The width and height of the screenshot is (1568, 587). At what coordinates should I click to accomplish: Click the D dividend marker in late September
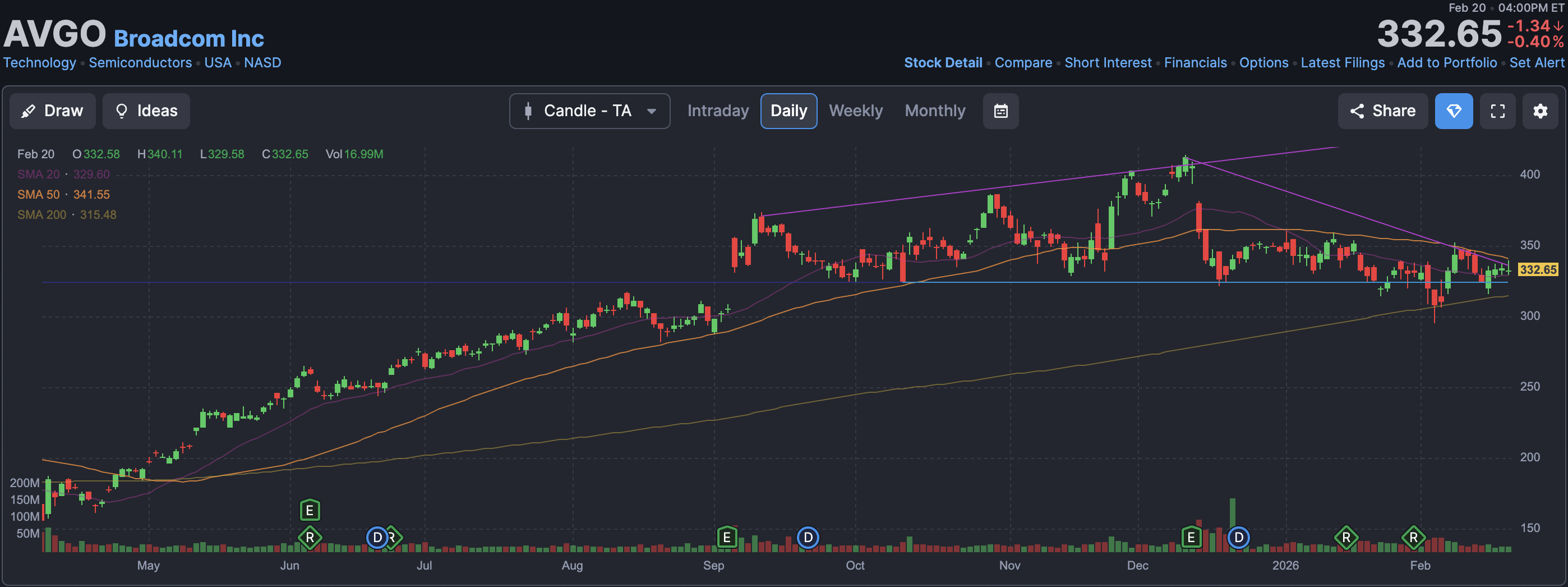click(x=808, y=538)
